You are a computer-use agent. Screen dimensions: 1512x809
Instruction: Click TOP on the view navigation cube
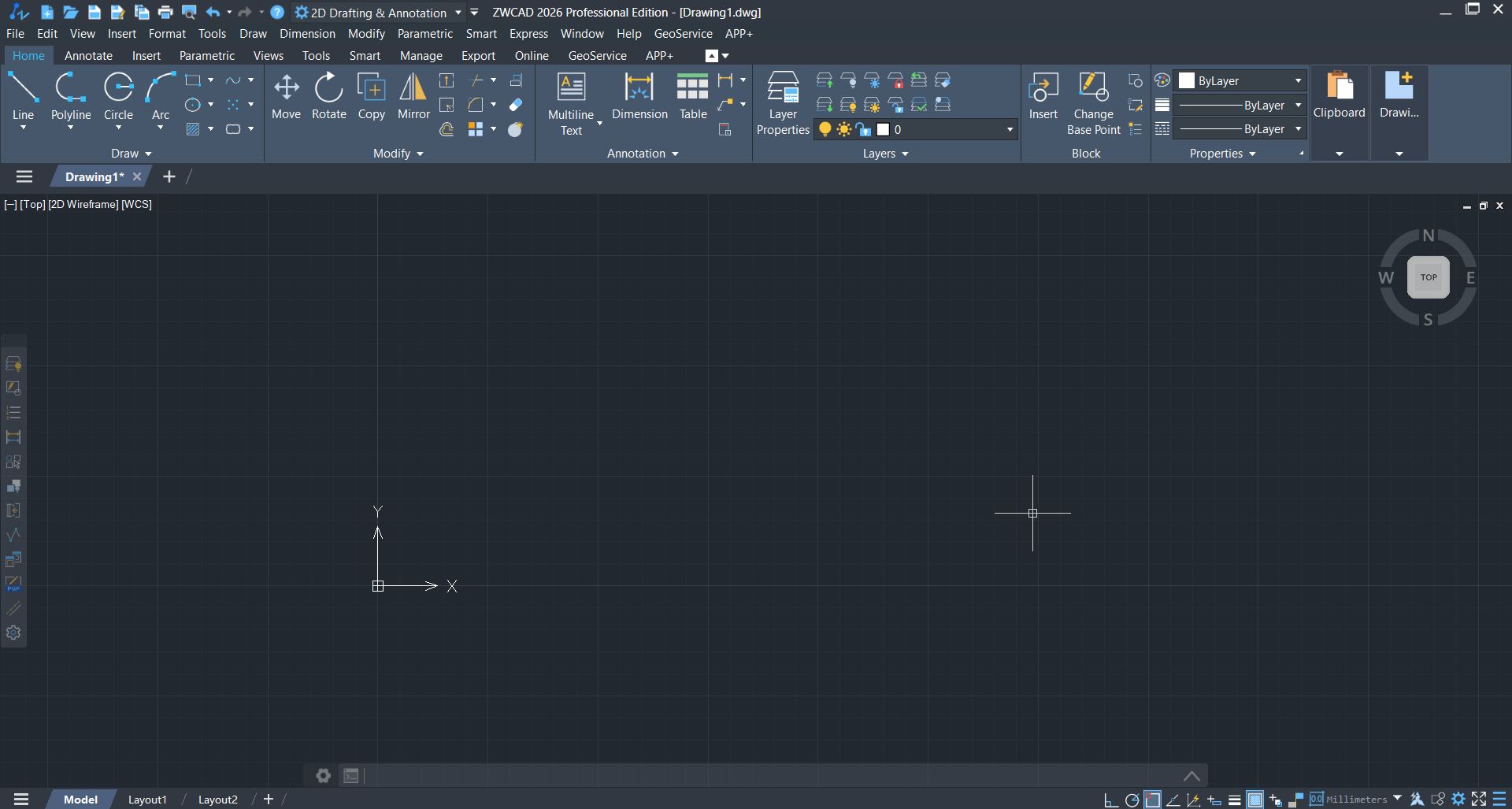click(1429, 276)
